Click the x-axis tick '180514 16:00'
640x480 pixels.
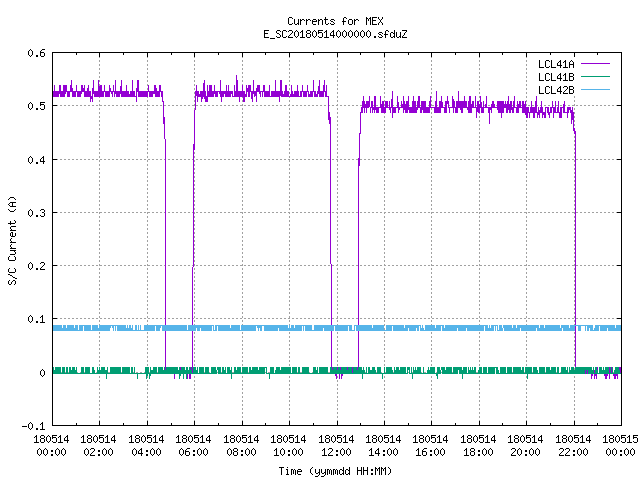[430, 446]
